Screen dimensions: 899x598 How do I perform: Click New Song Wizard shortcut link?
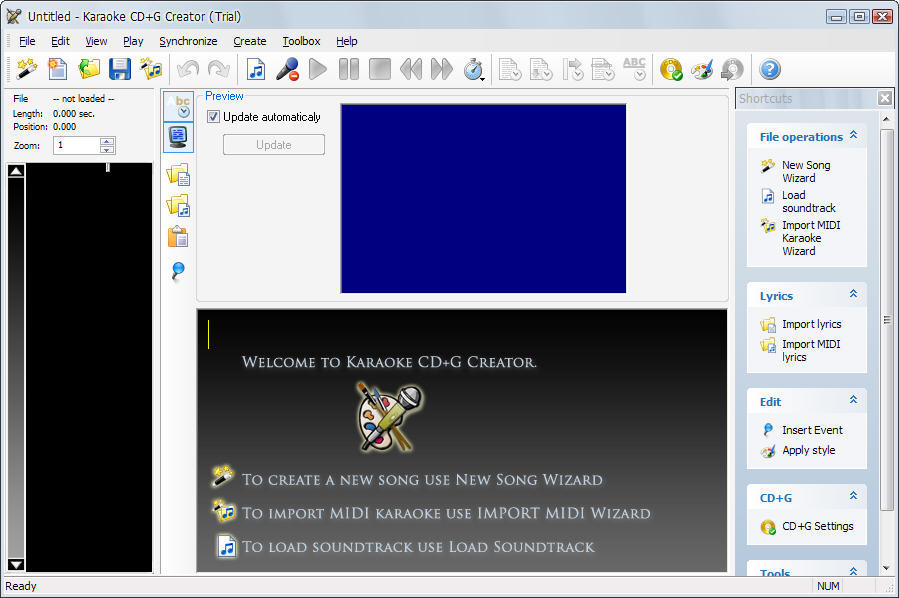806,171
